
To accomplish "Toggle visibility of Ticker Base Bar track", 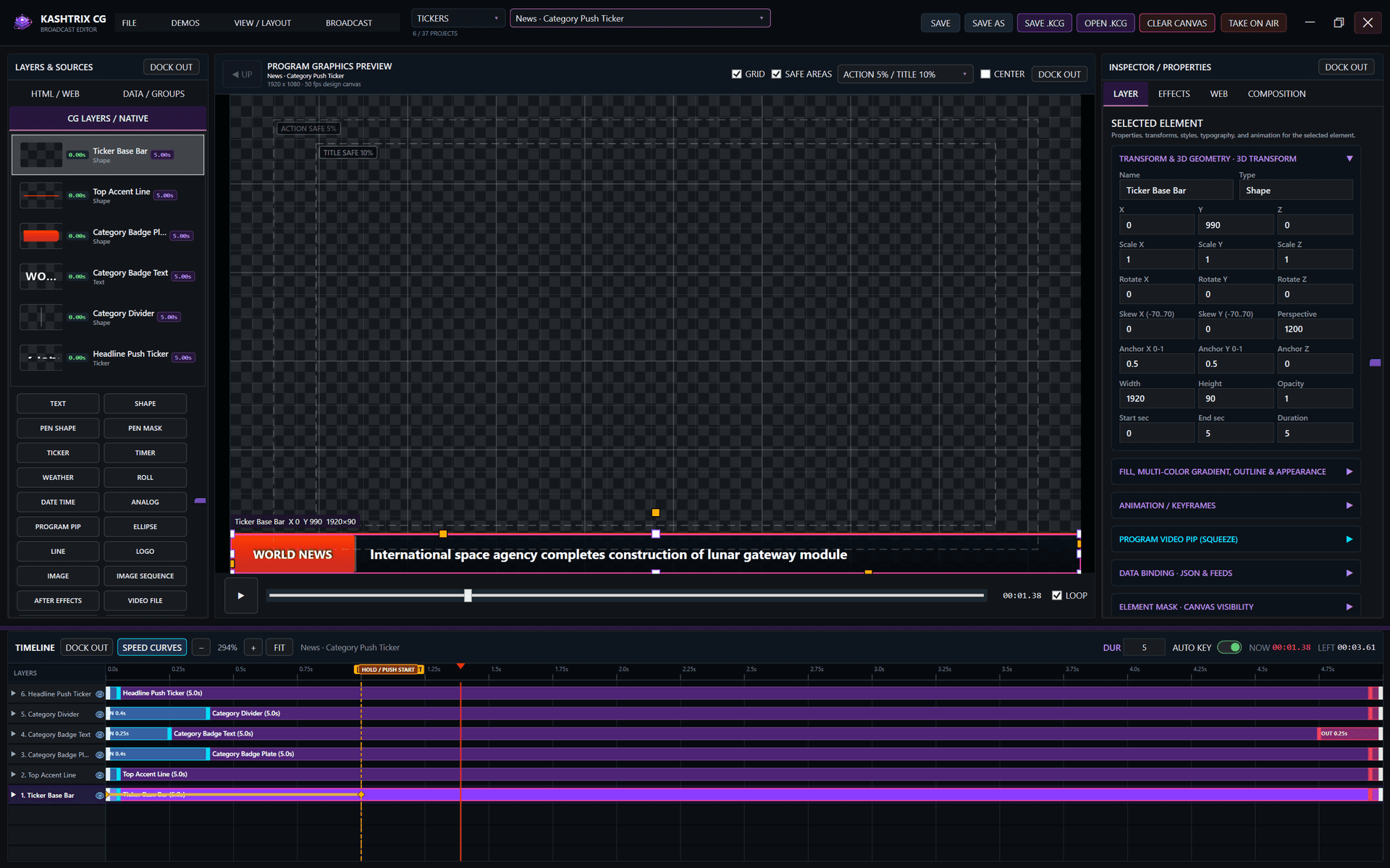I will pos(100,795).
